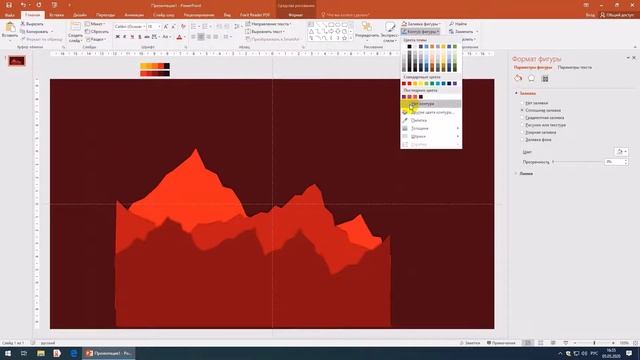The height and width of the screenshot is (360, 640).
Task: Click the Paste (Вставить) clipboard icon
Action: tap(10, 27)
